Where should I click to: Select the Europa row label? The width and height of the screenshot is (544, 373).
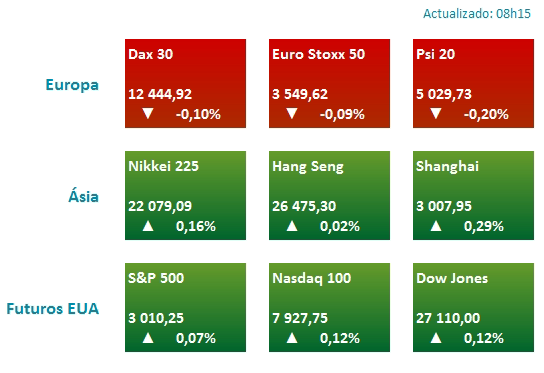pos(72,85)
